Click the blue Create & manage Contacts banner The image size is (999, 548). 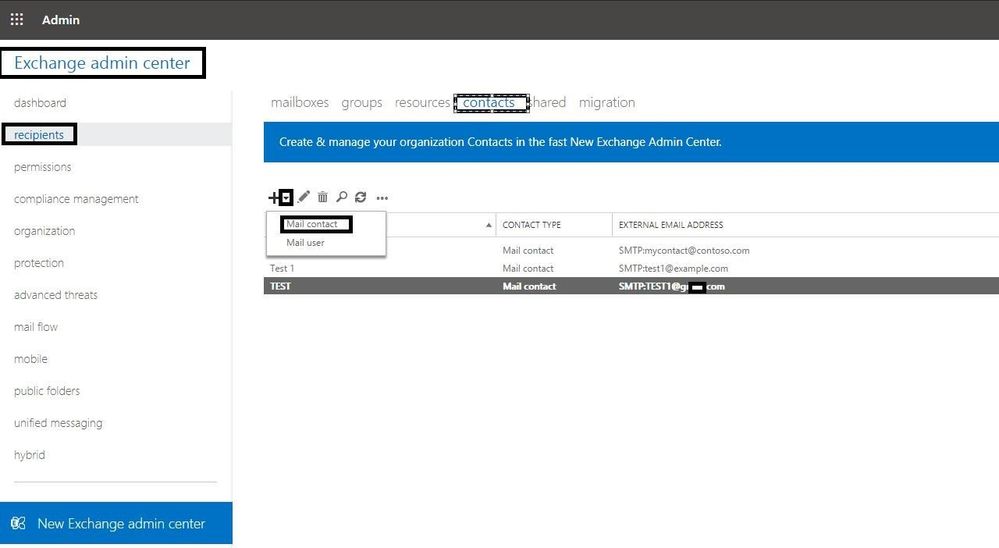(631, 142)
